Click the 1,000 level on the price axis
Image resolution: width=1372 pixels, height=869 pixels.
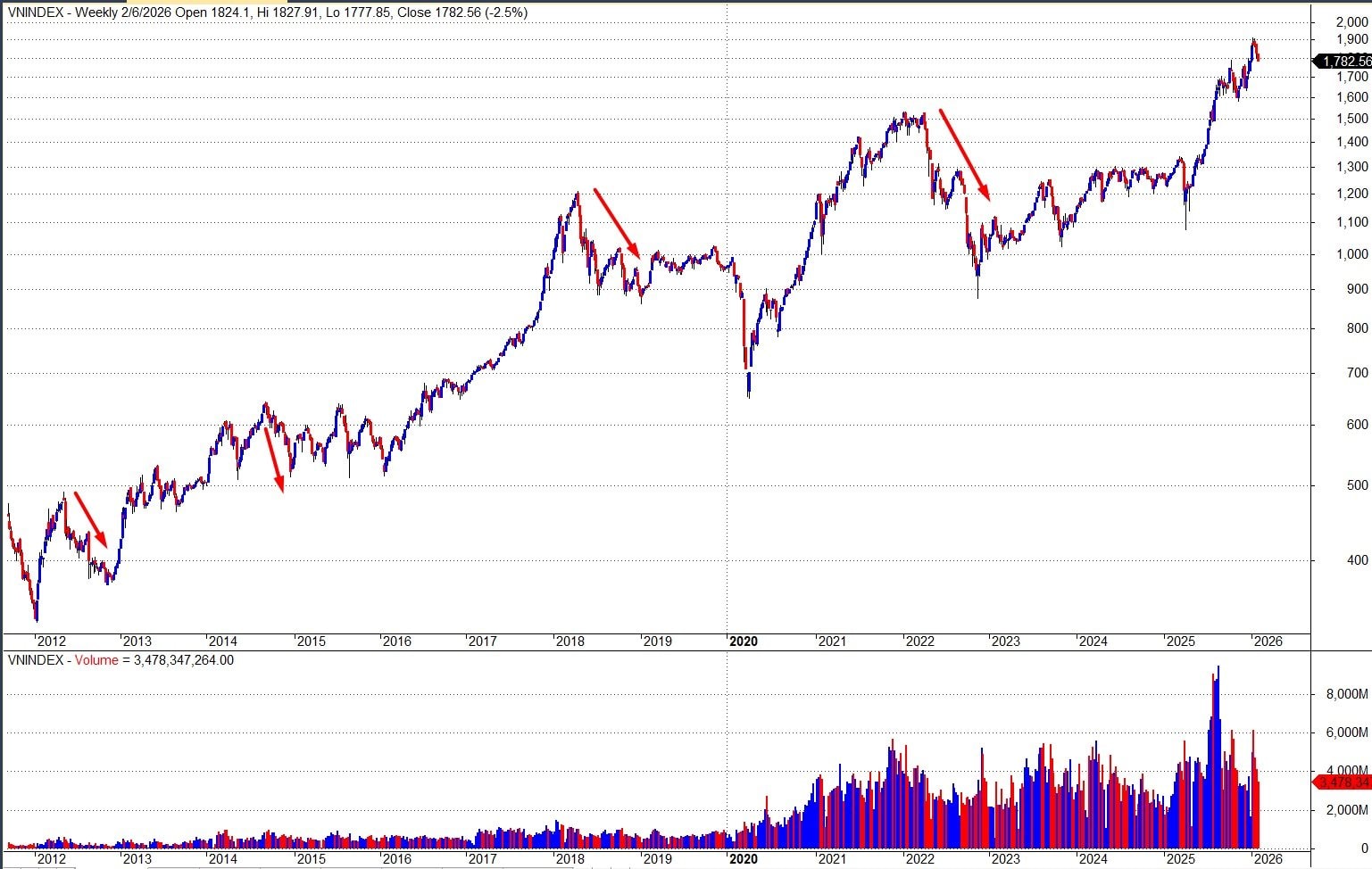point(1351,254)
